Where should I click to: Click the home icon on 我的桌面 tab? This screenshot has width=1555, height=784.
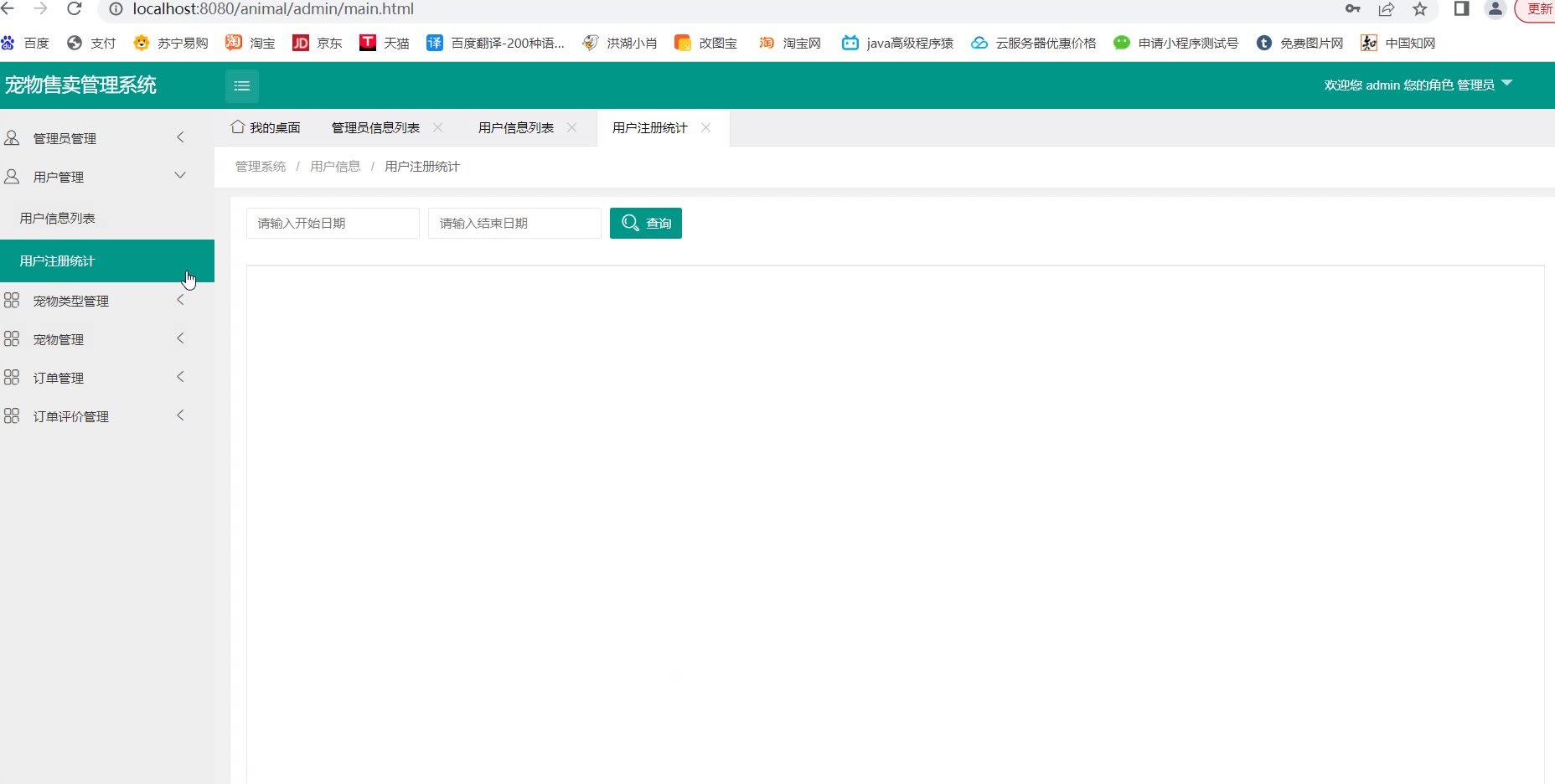coord(238,127)
